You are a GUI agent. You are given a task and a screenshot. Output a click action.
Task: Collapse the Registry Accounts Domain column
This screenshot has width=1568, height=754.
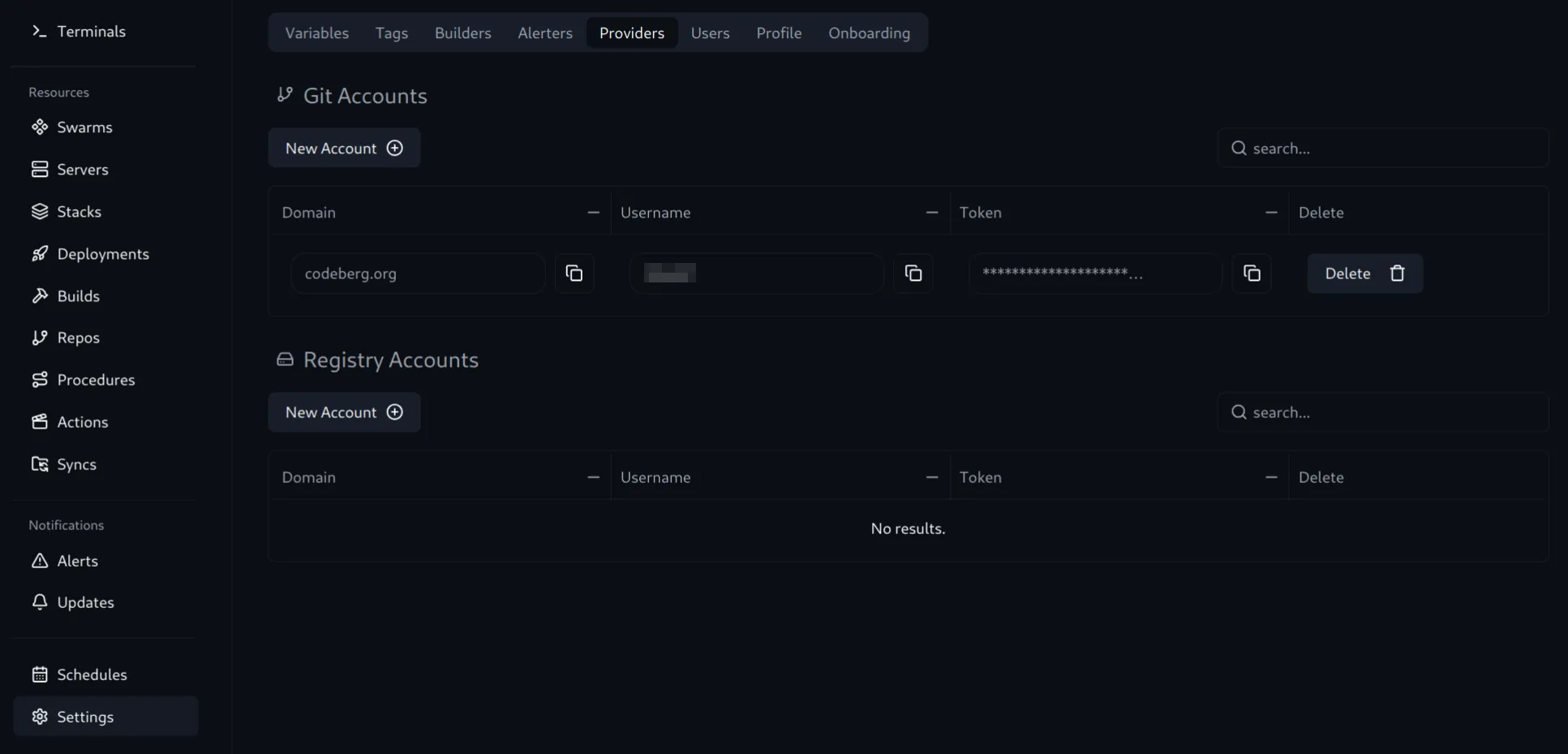click(x=594, y=477)
